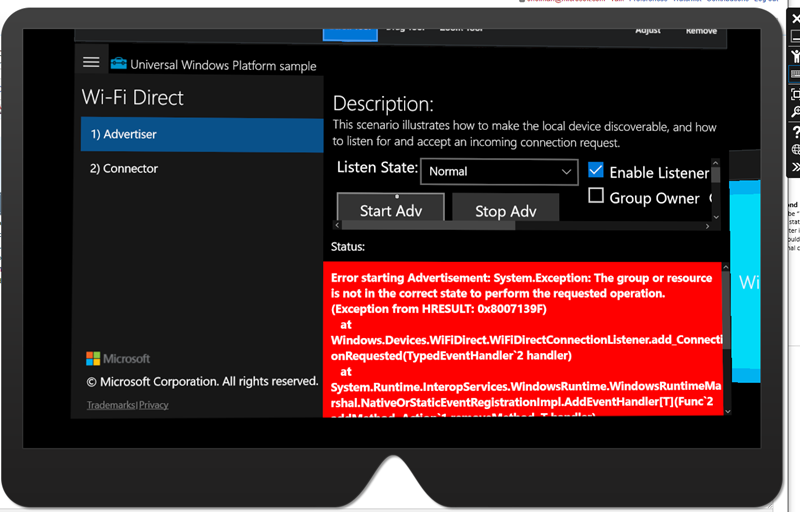
Task: Click "© Microsoft Corporation. All rights reserved." text
Action: tap(202, 381)
